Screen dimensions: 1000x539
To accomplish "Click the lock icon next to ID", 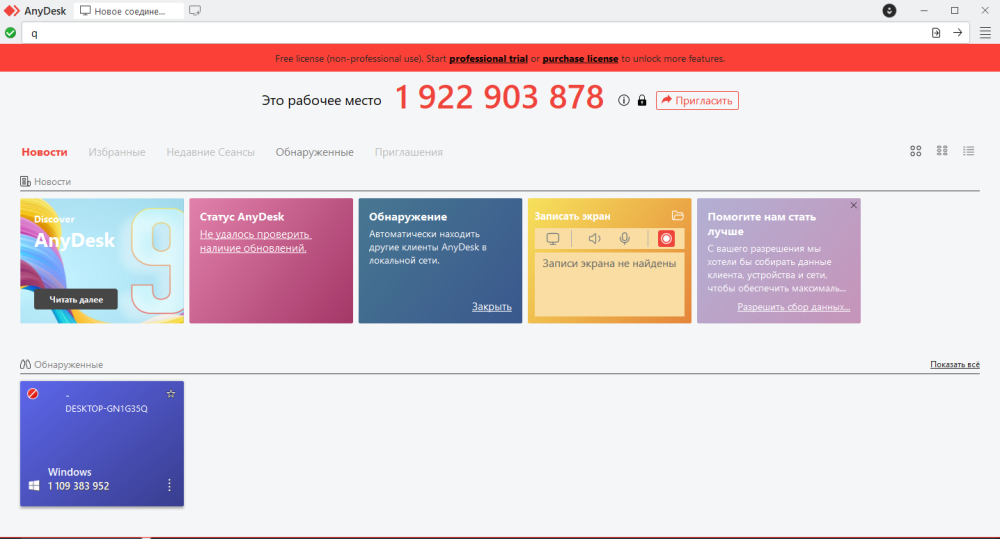I will tap(642, 100).
